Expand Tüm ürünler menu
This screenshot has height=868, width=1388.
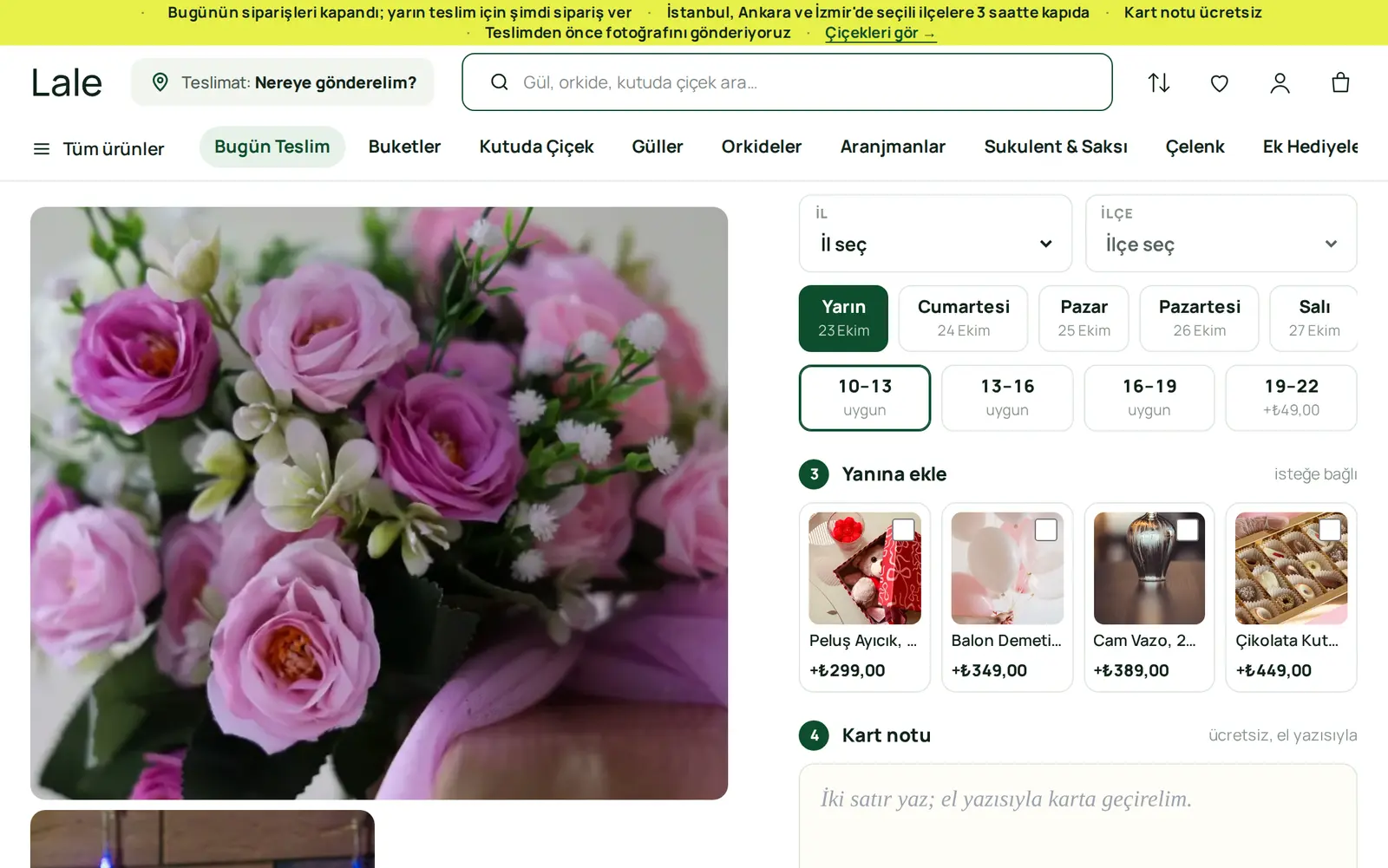pyautogui.click(x=98, y=149)
